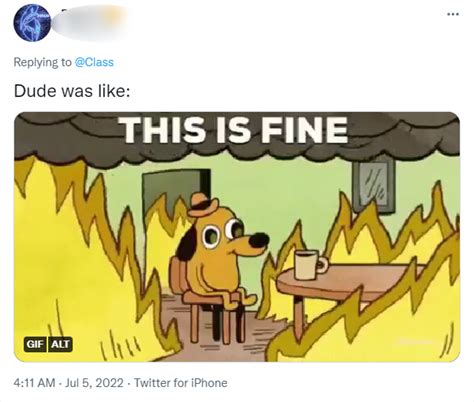Click the blurred author display name

pyautogui.click(x=90, y=23)
